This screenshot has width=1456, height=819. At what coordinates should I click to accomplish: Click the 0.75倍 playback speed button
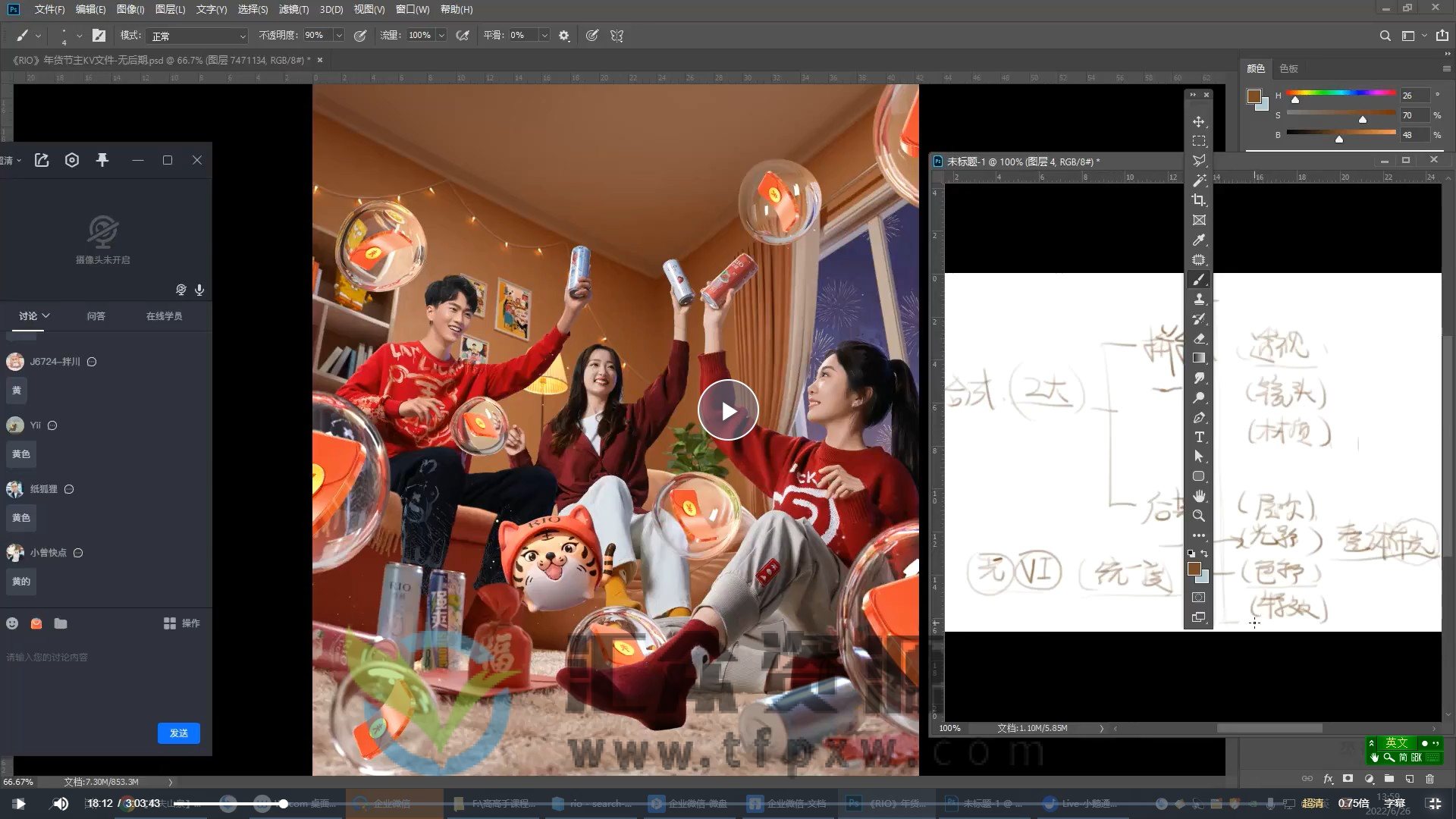coord(1353,803)
